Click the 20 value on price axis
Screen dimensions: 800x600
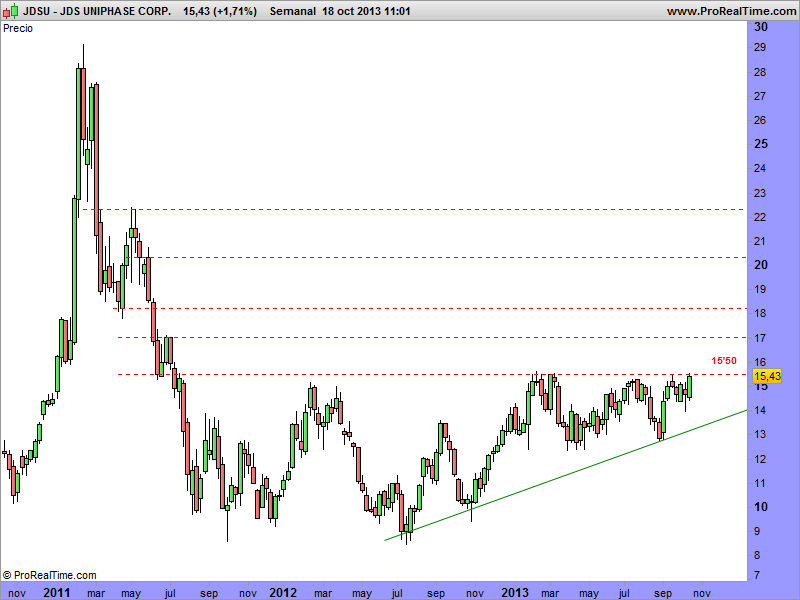click(760, 265)
